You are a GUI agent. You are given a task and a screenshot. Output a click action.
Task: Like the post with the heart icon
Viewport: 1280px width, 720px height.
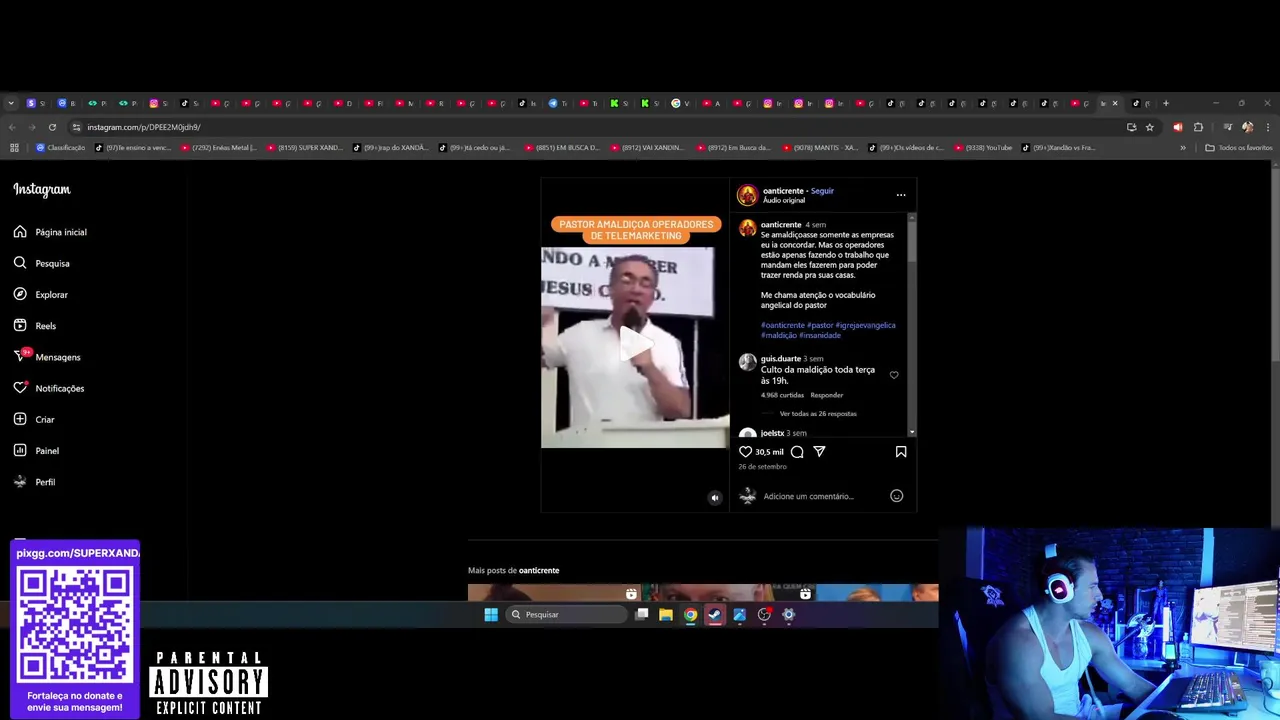[x=745, y=452]
